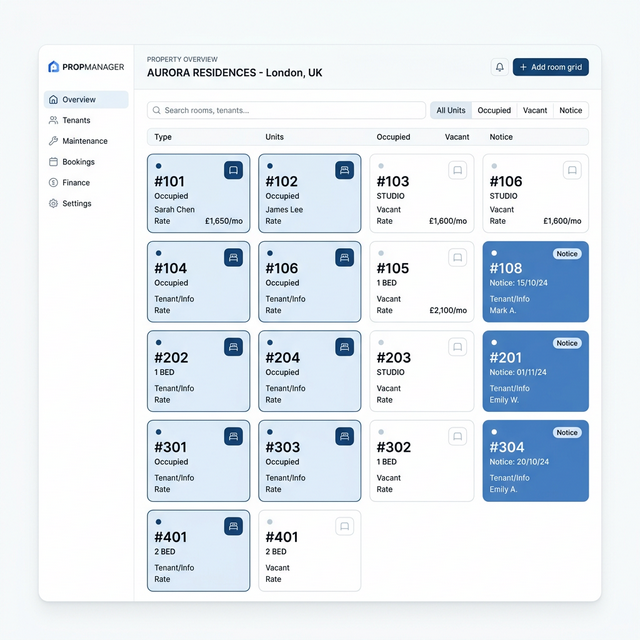This screenshot has height=640, width=640.
Task: Click Notice: 15/10/24 date text
Action: 518,283
